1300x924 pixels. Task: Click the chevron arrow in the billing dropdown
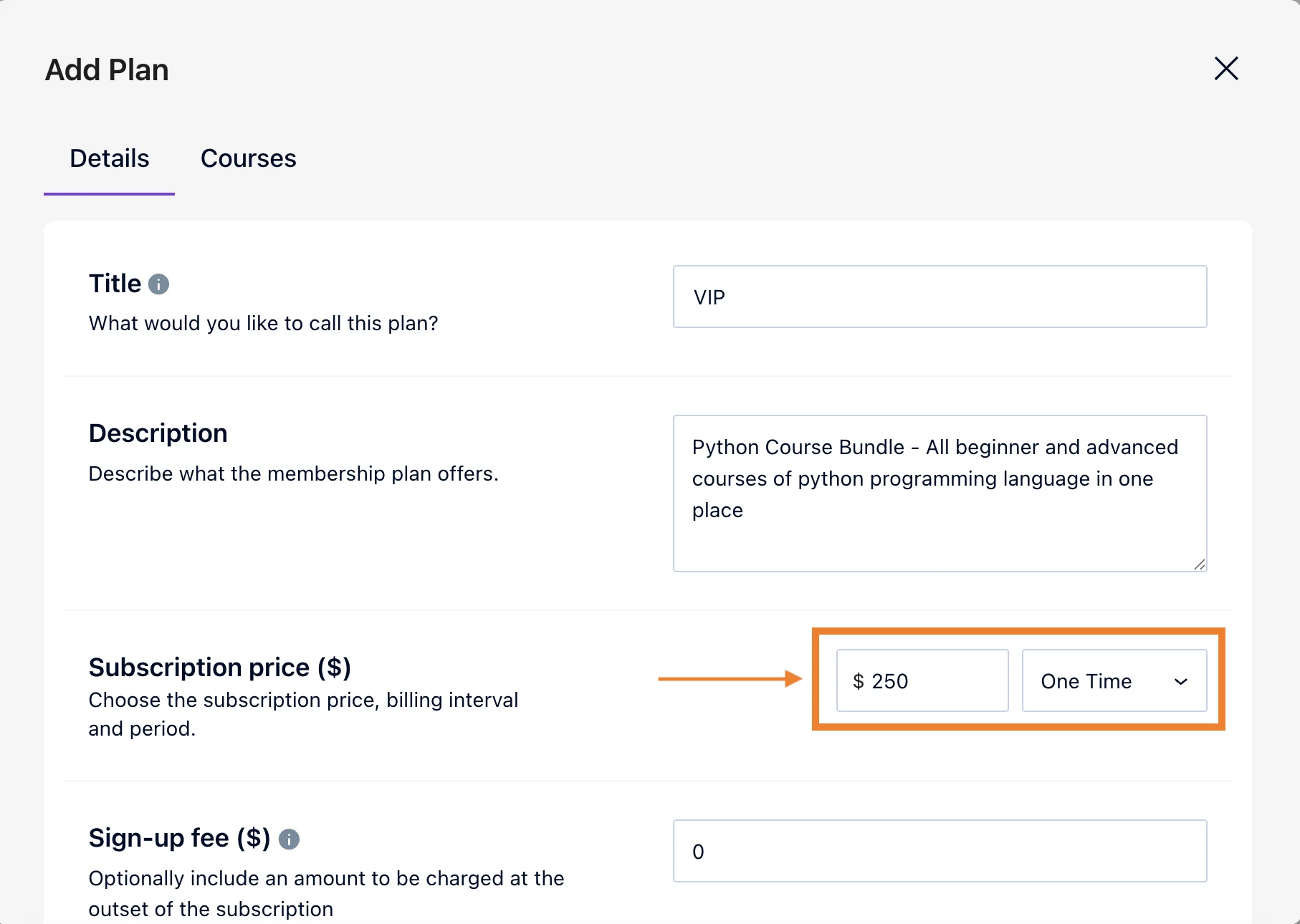tap(1181, 681)
